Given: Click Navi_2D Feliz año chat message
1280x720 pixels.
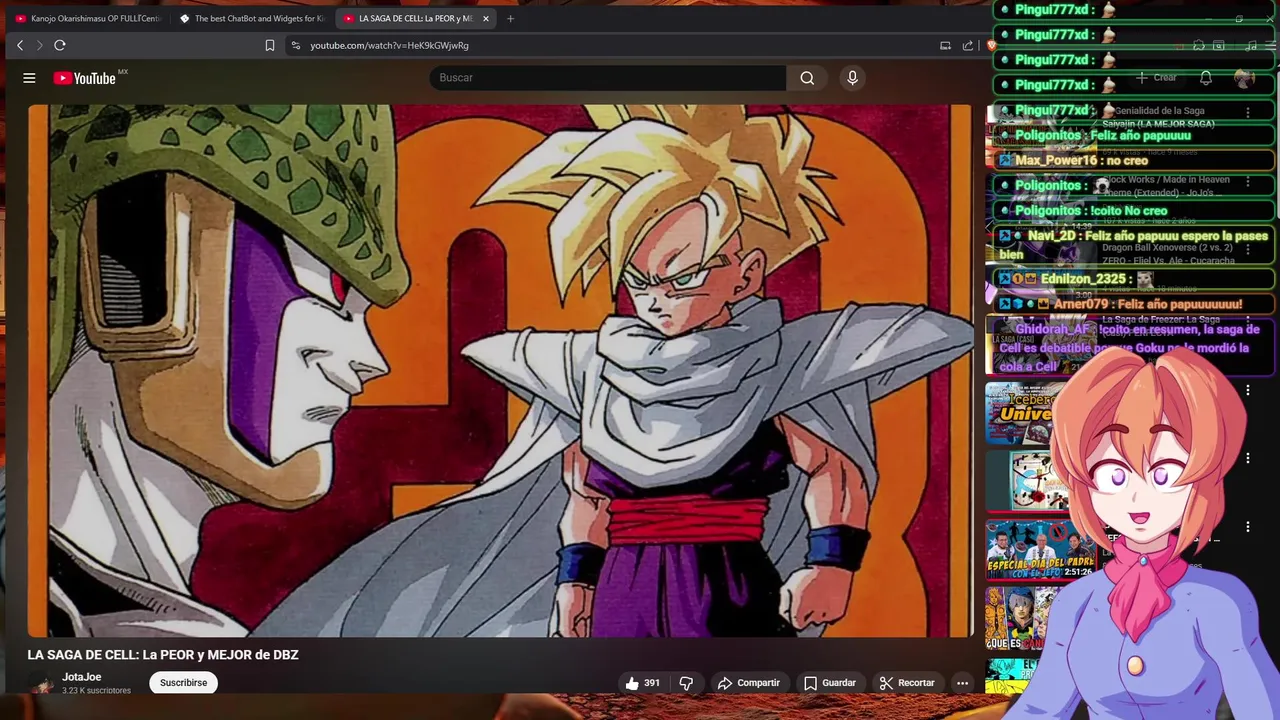Looking at the screenshot, I should click(1134, 245).
